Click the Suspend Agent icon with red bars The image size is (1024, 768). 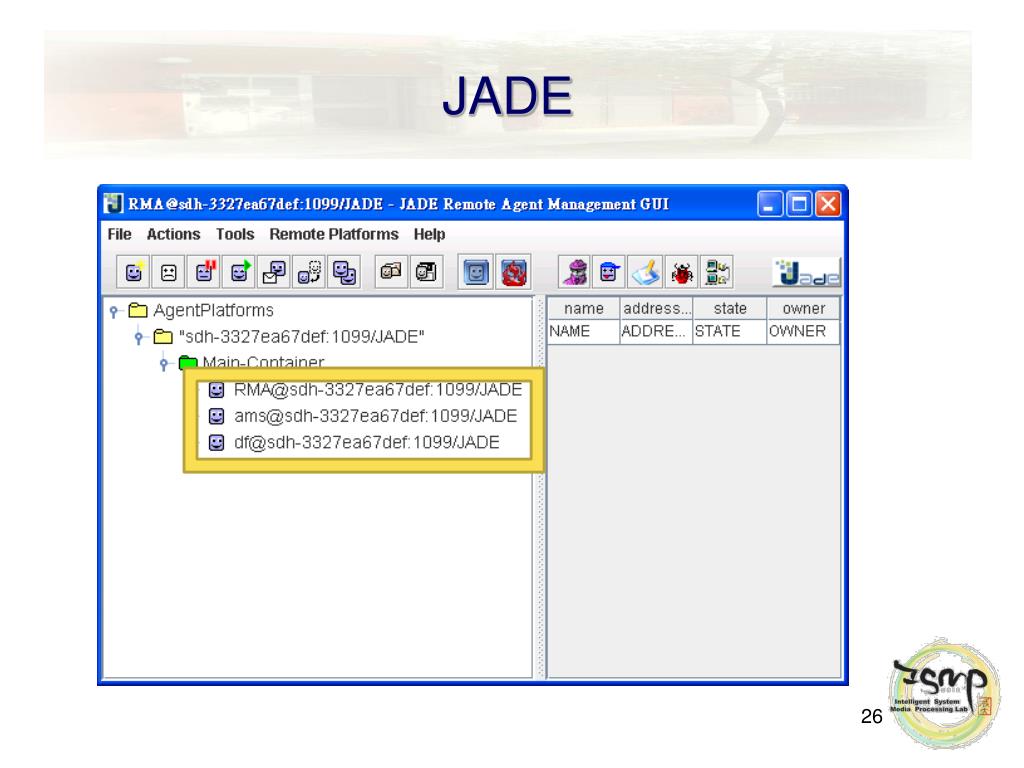(x=204, y=272)
